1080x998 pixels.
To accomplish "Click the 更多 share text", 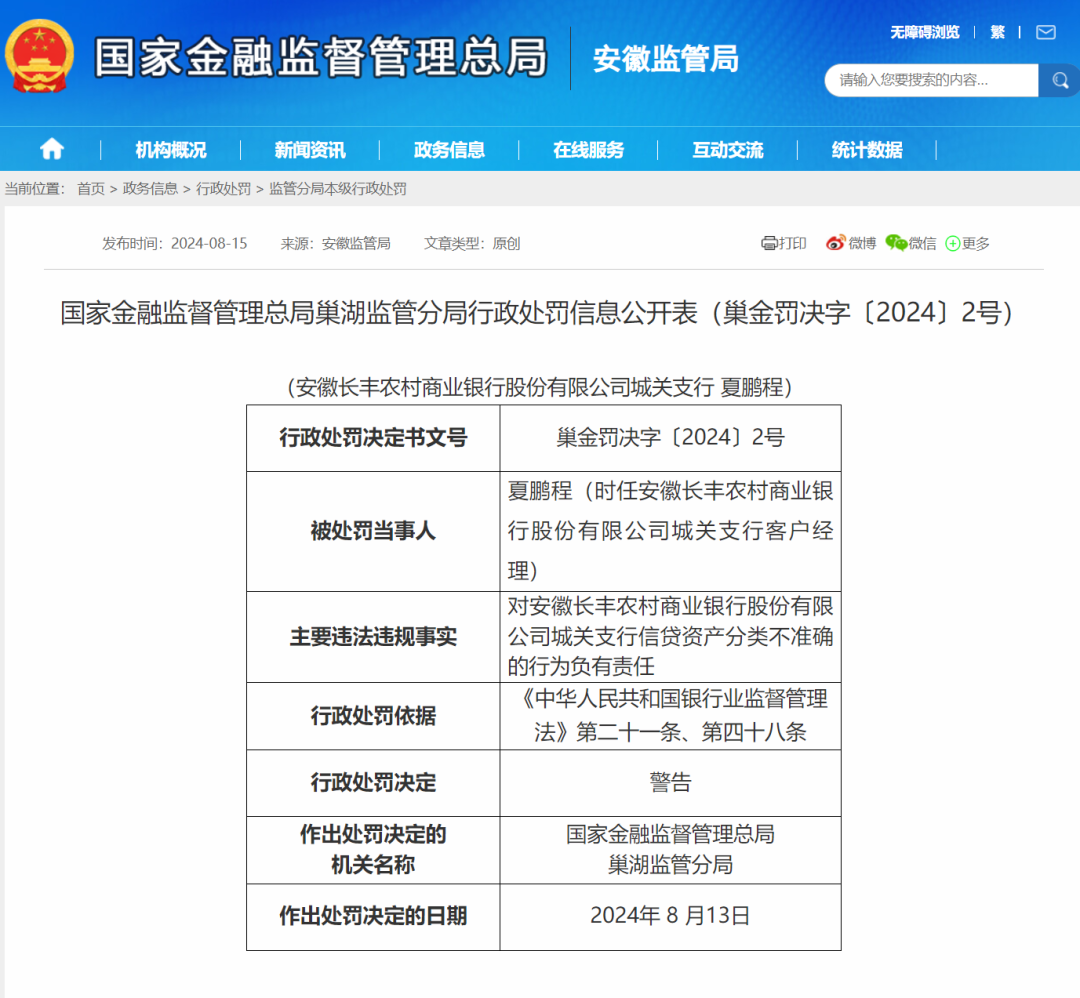I will [x=975, y=243].
